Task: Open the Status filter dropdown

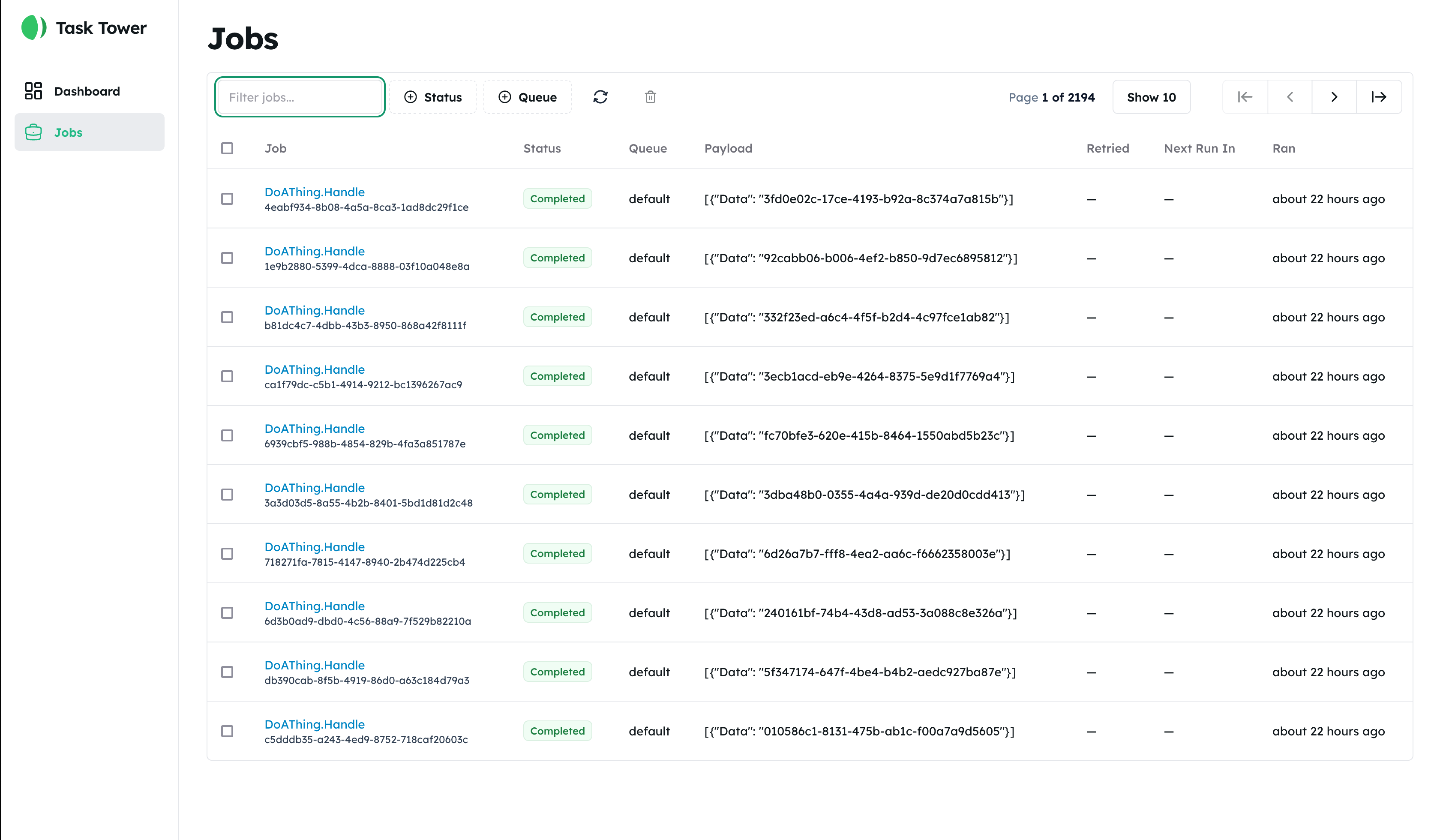Action: tap(433, 97)
